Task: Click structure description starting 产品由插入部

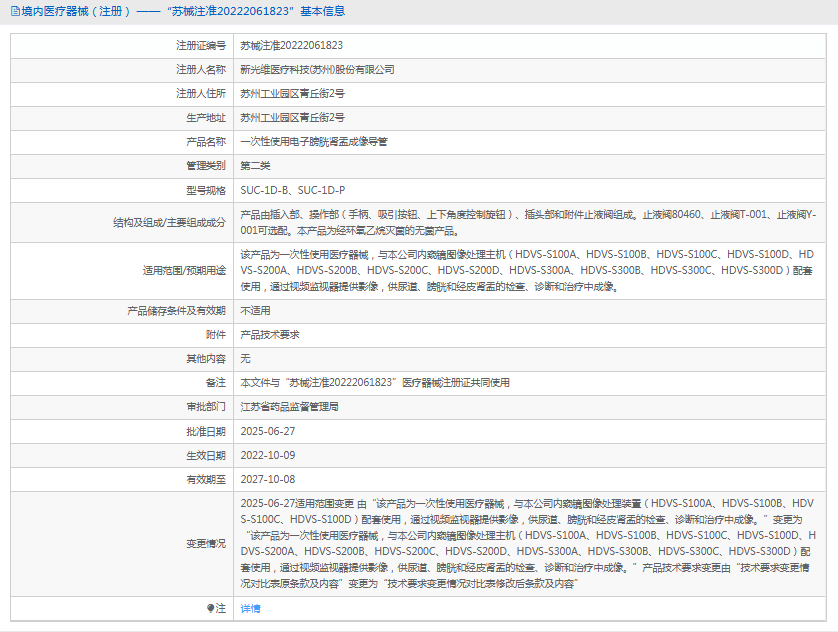Action: coord(528,222)
